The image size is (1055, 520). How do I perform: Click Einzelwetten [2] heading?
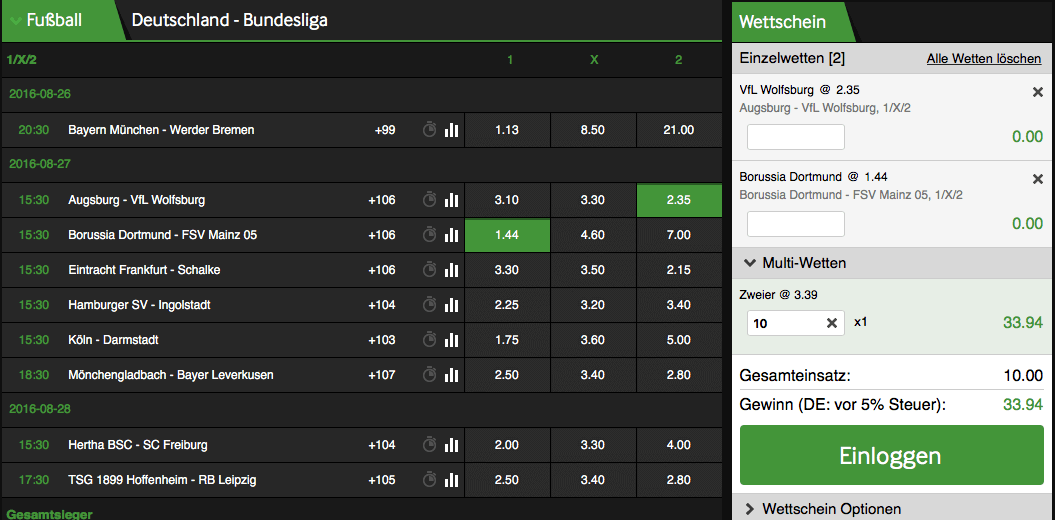792,59
